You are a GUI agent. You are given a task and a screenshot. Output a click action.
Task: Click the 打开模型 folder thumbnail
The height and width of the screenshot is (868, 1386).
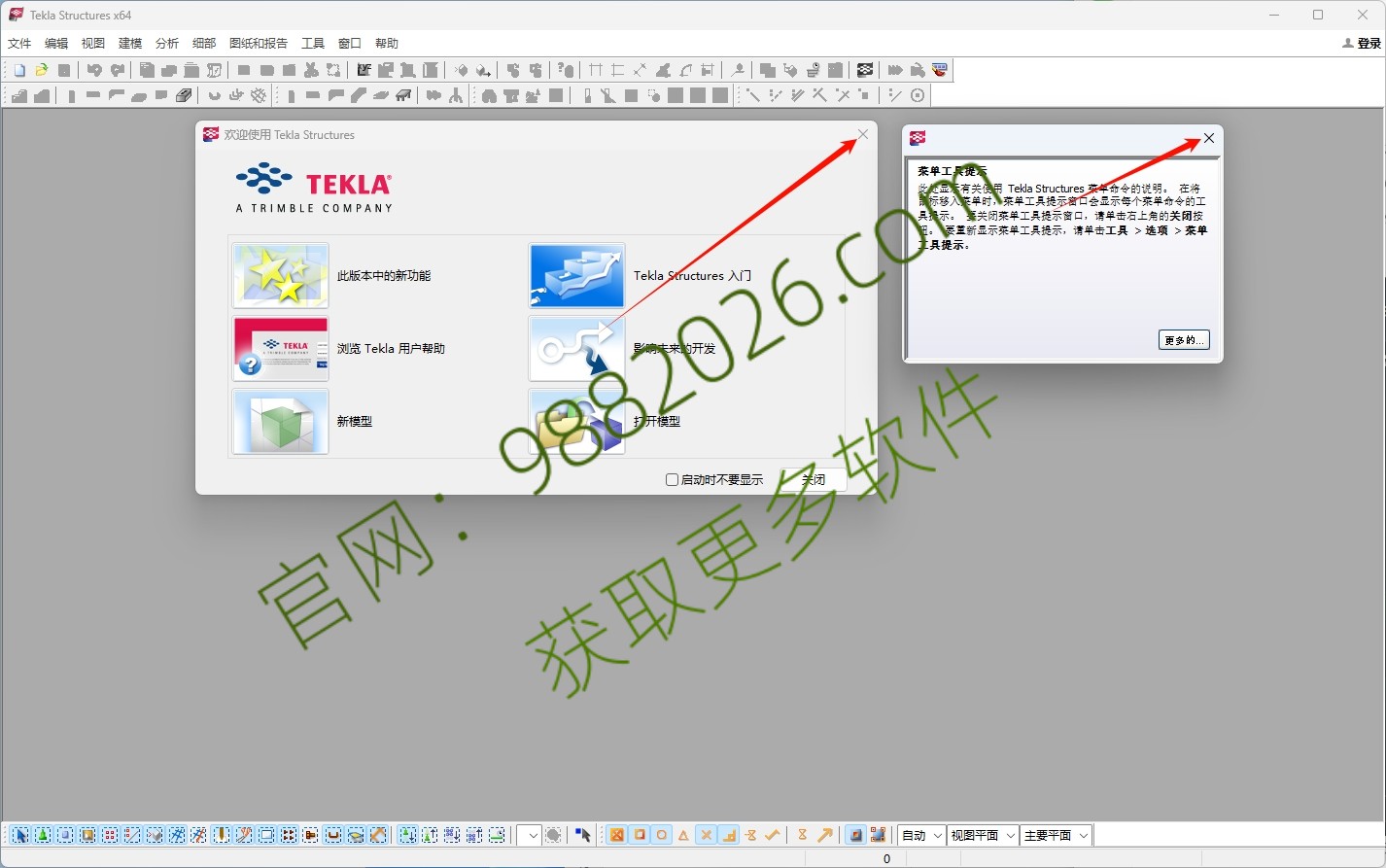tap(576, 421)
